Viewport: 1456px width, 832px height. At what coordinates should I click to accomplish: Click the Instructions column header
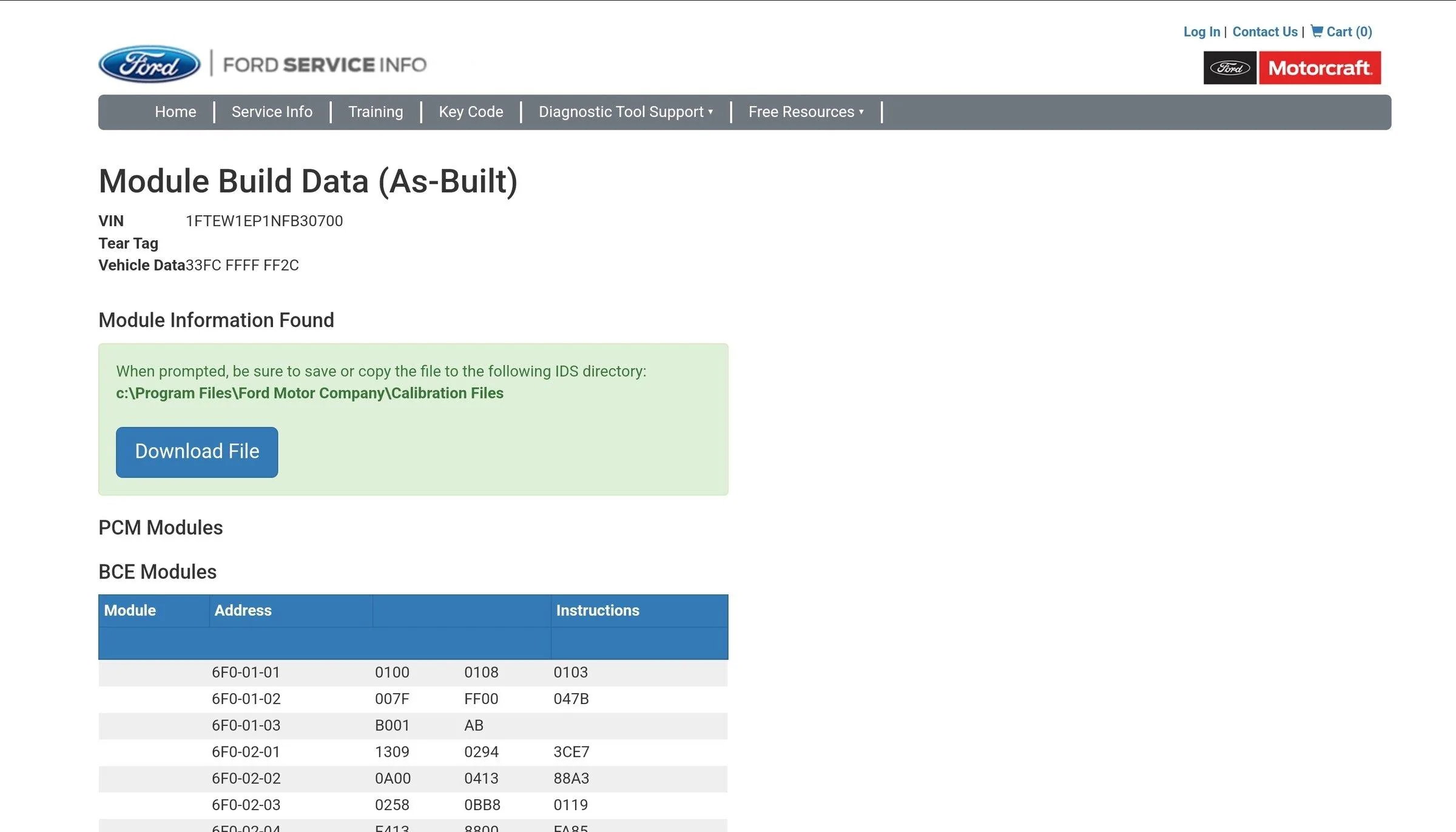(597, 611)
